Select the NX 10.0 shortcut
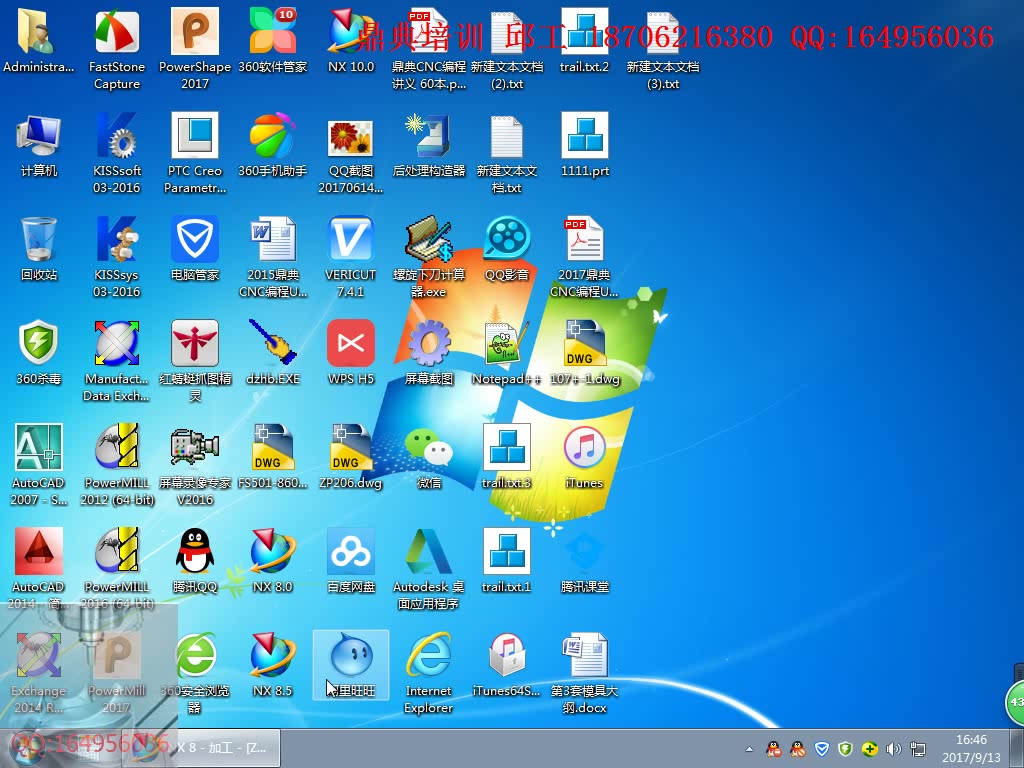Screen dimensions: 1024x768 tap(351, 40)
